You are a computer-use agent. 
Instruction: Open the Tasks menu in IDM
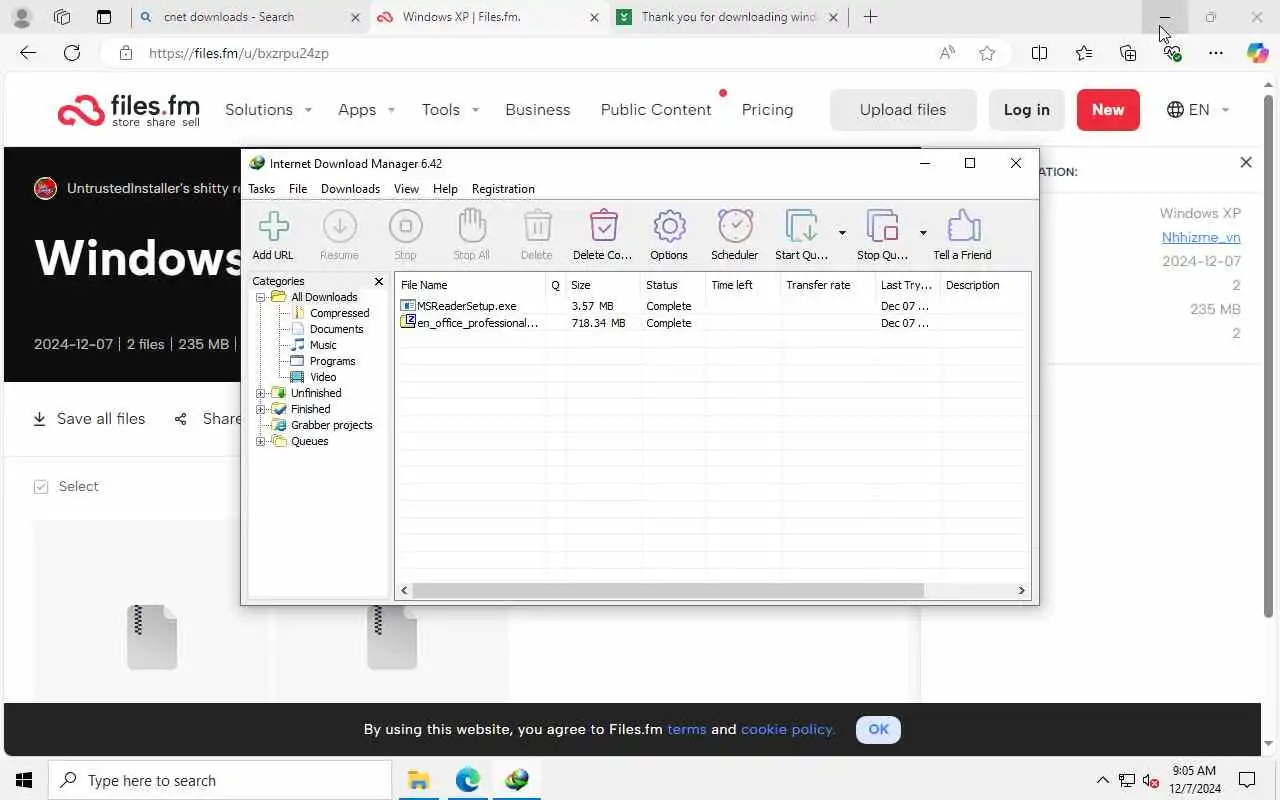pyautogui.click(x=261, y=188)
